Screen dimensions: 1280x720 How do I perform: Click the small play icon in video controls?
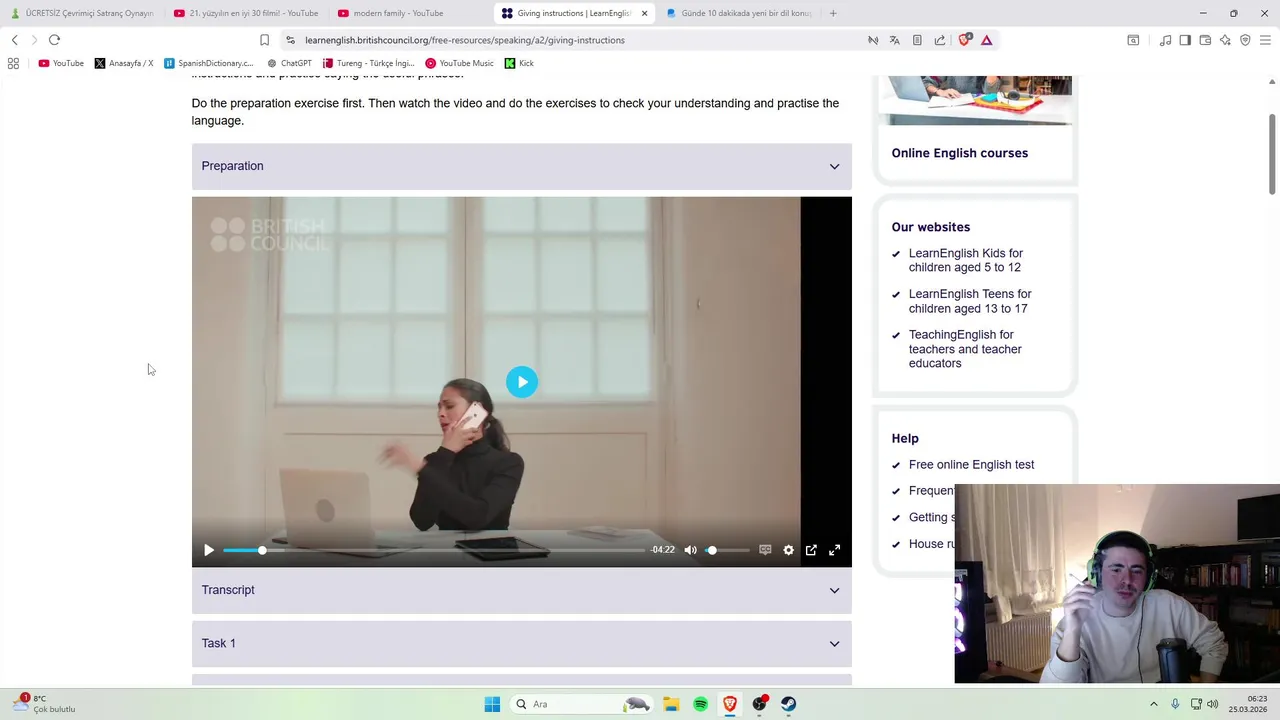click(209, 550)
